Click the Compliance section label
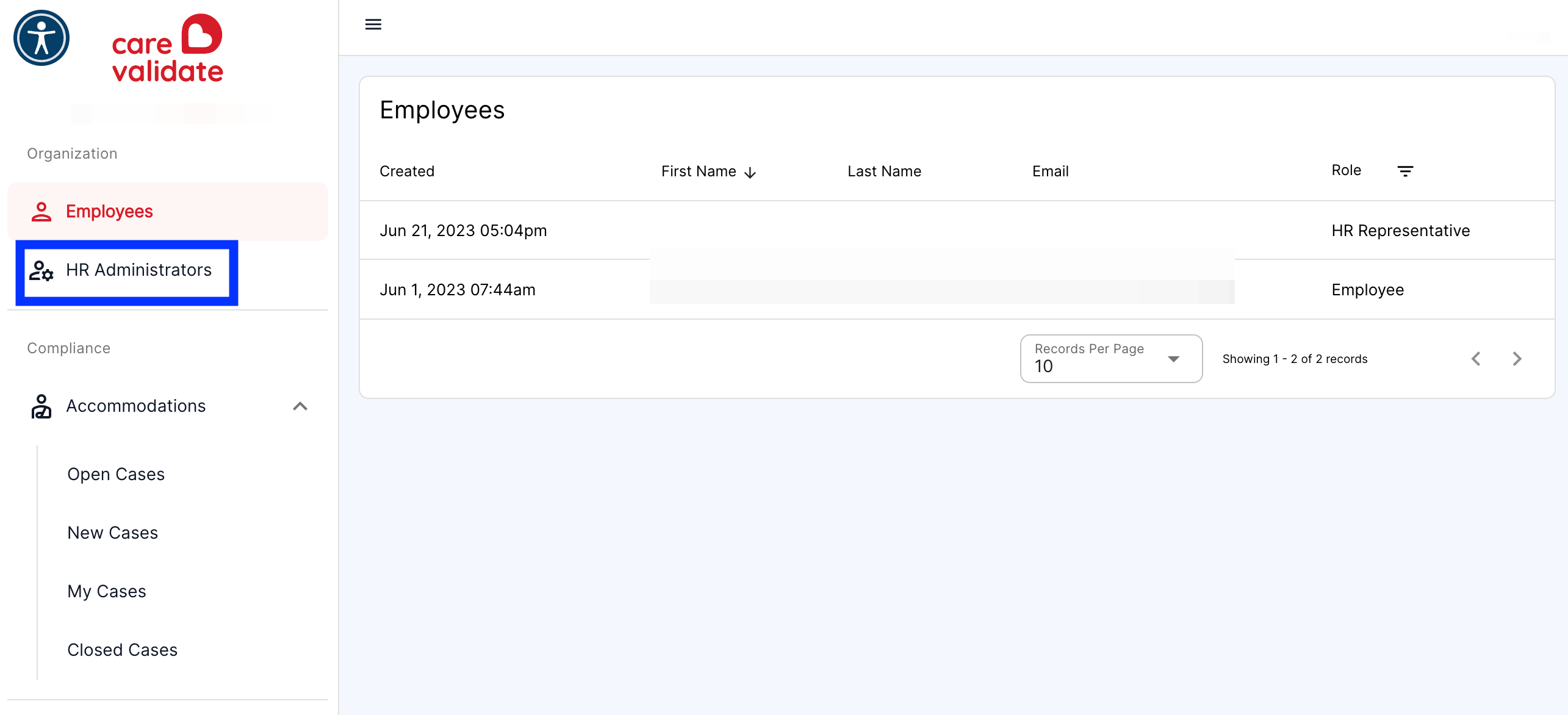1568x715 pixels. (68, 348)
